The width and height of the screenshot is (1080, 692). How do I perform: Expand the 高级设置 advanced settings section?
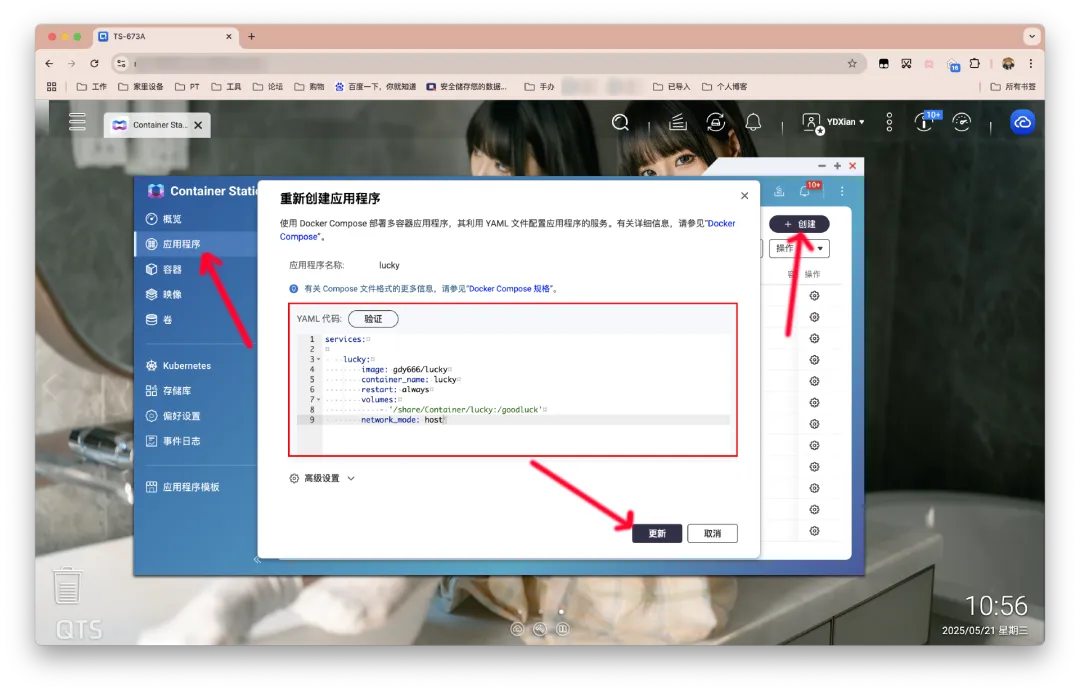click(x=322, y=478)
